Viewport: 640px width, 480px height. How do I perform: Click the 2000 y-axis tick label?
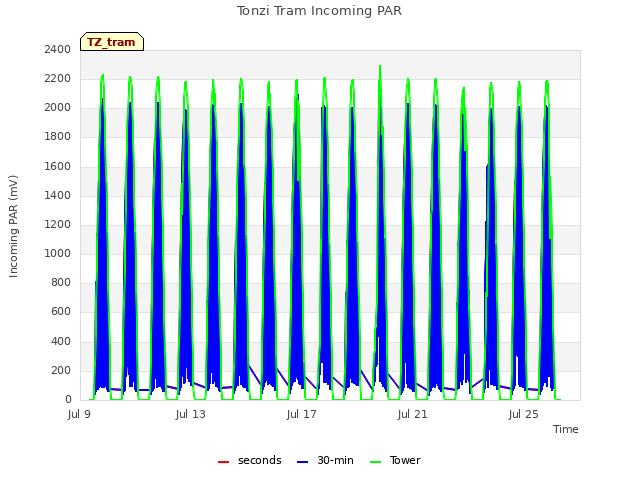58,108
